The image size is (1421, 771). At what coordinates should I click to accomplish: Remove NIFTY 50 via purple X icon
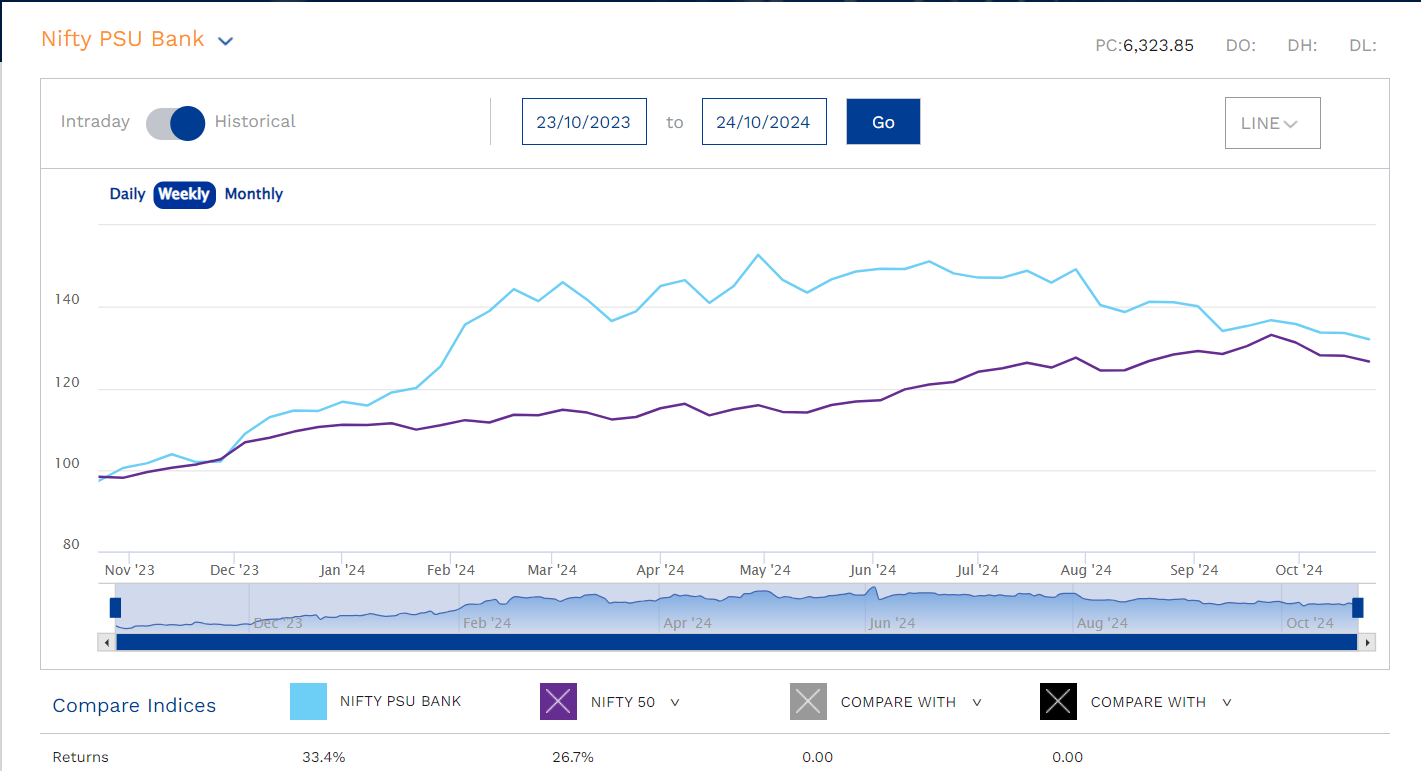pos(558,702)
